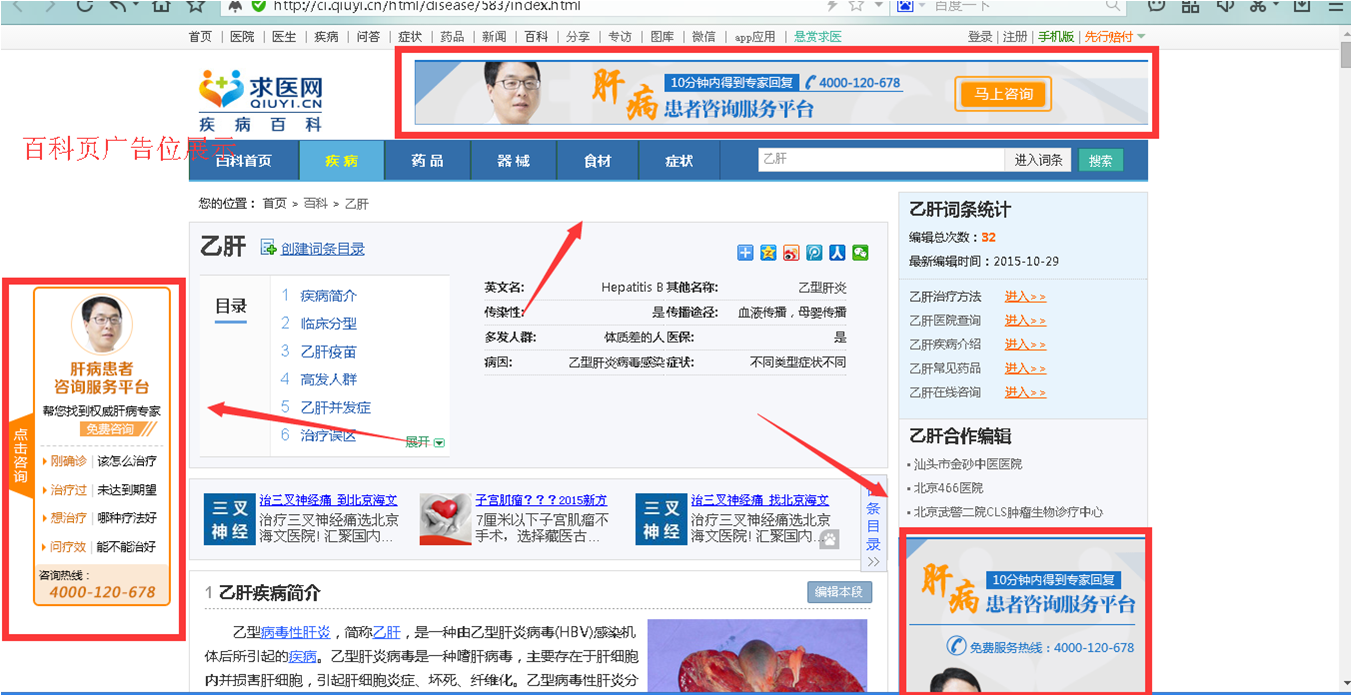
Task: Share to Qzone via yellow star icon
Action: [x=768, y=253]
